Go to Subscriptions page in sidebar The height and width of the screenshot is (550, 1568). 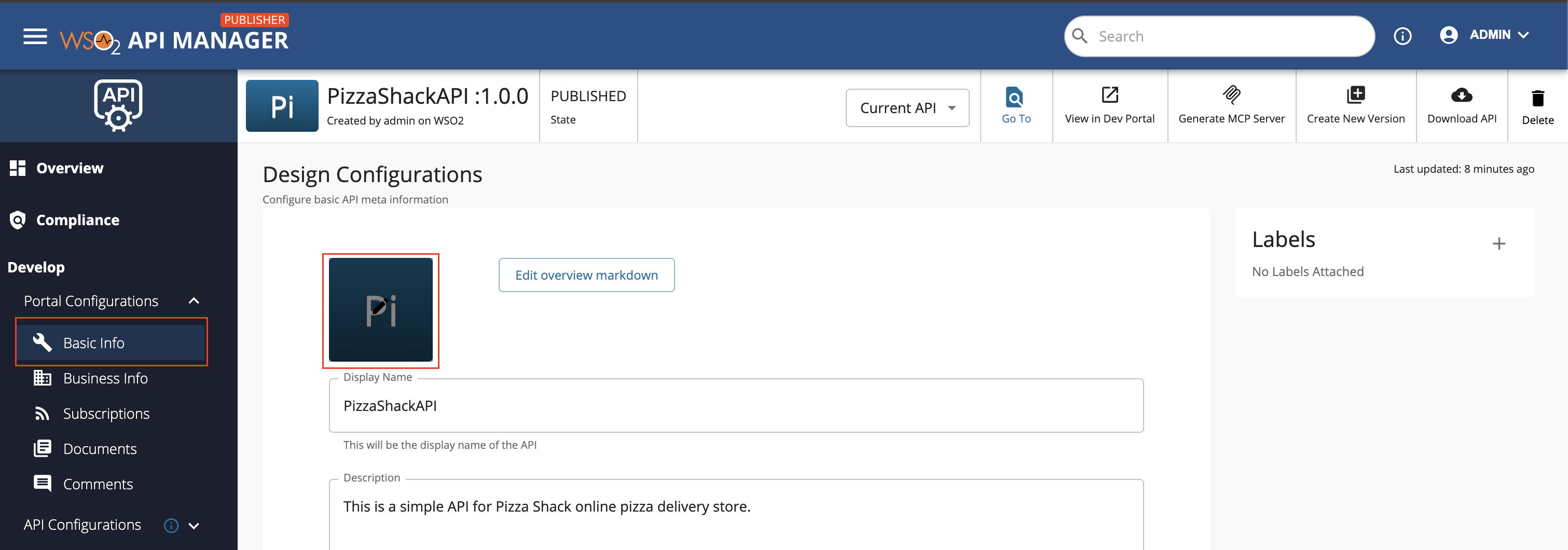[106, 414]
